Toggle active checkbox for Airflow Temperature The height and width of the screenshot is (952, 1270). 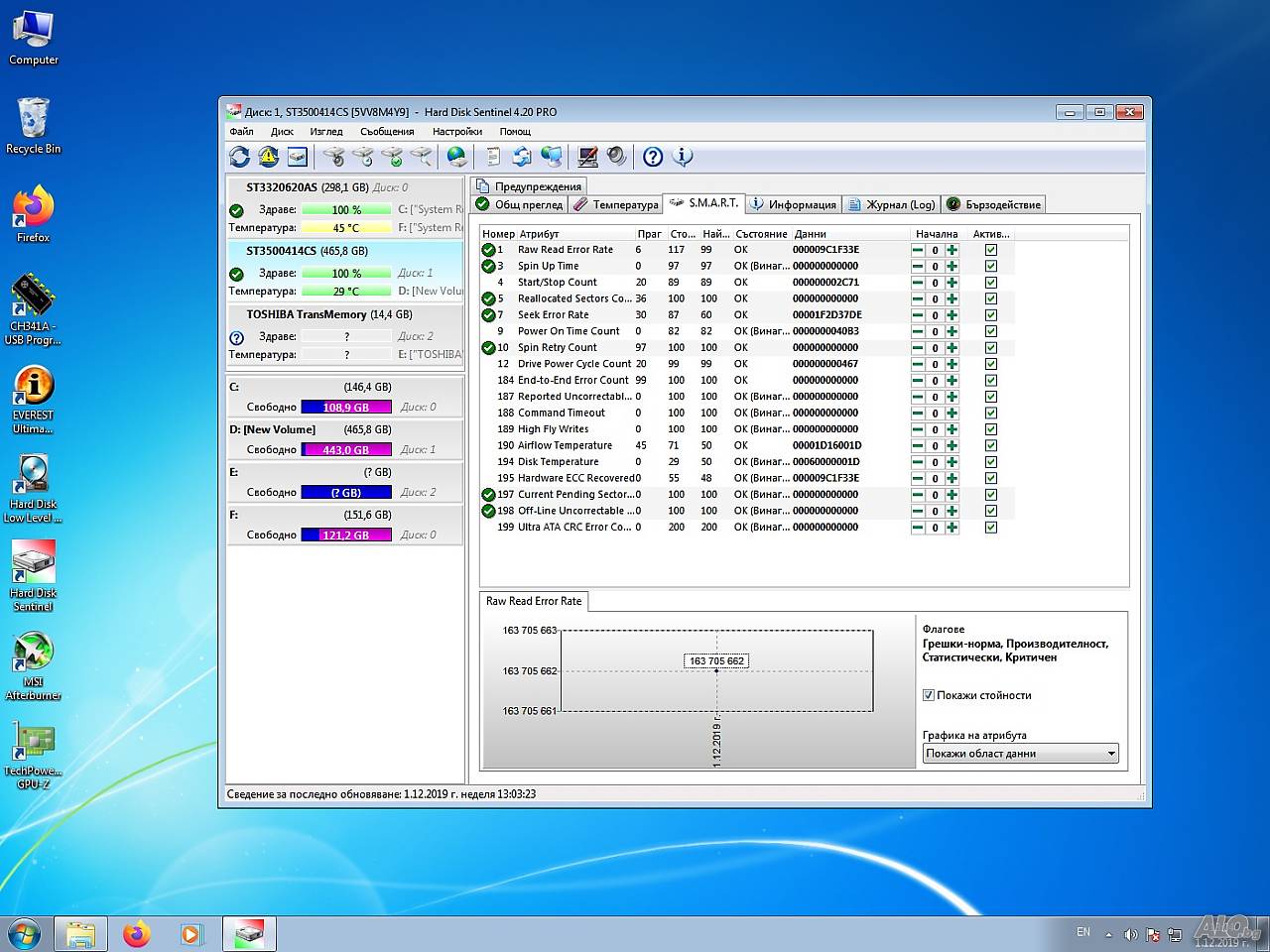click(990, 445)
